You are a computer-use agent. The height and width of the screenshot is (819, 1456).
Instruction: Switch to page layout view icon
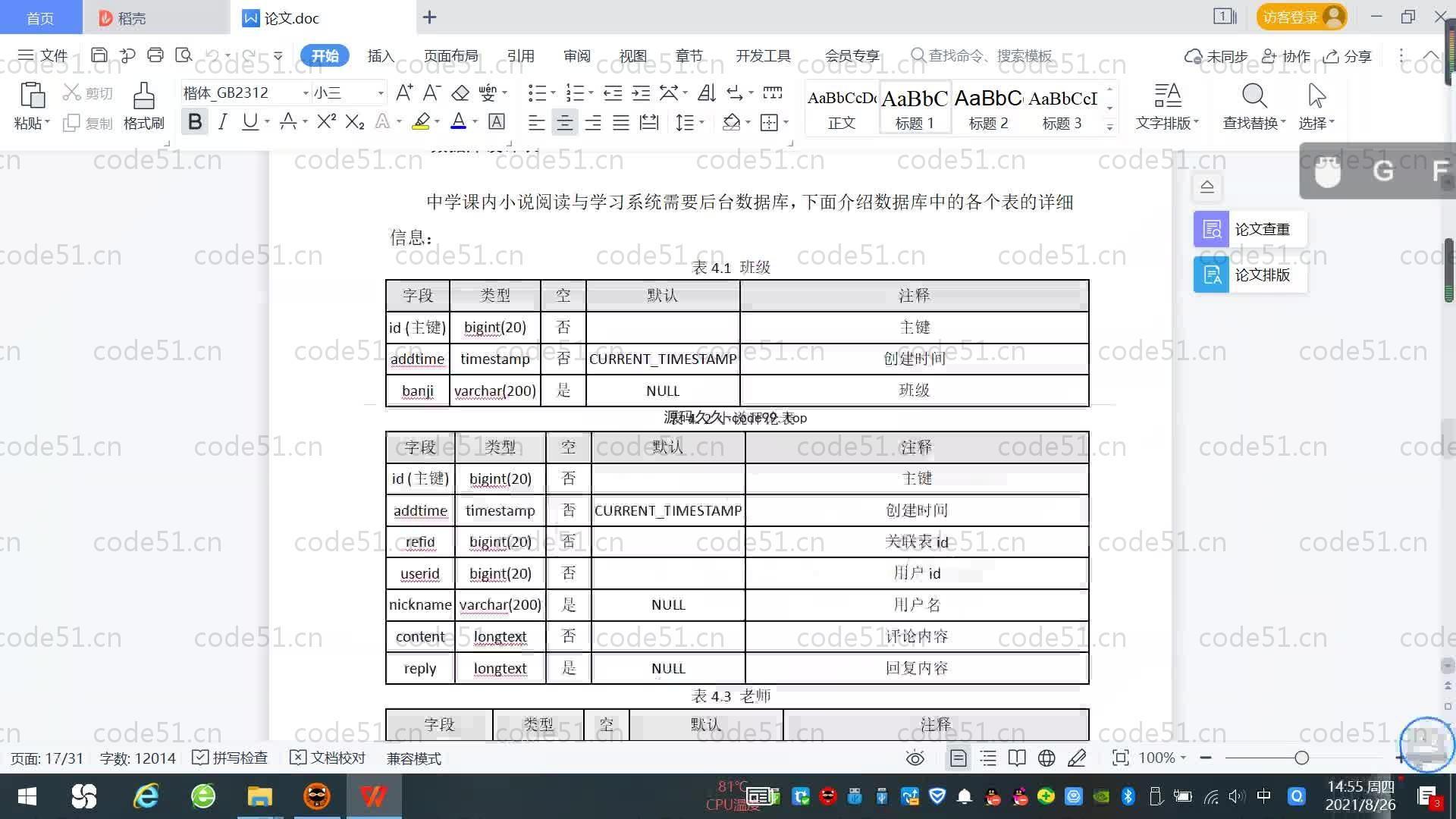[x=959, y=758]
